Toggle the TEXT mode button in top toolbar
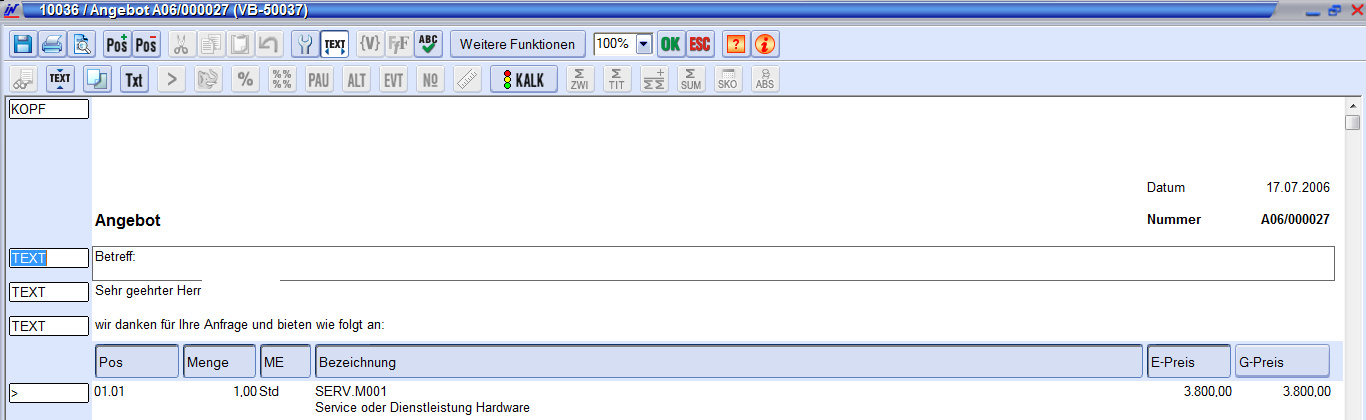1366x420 pixels. [x=335, y=44]
